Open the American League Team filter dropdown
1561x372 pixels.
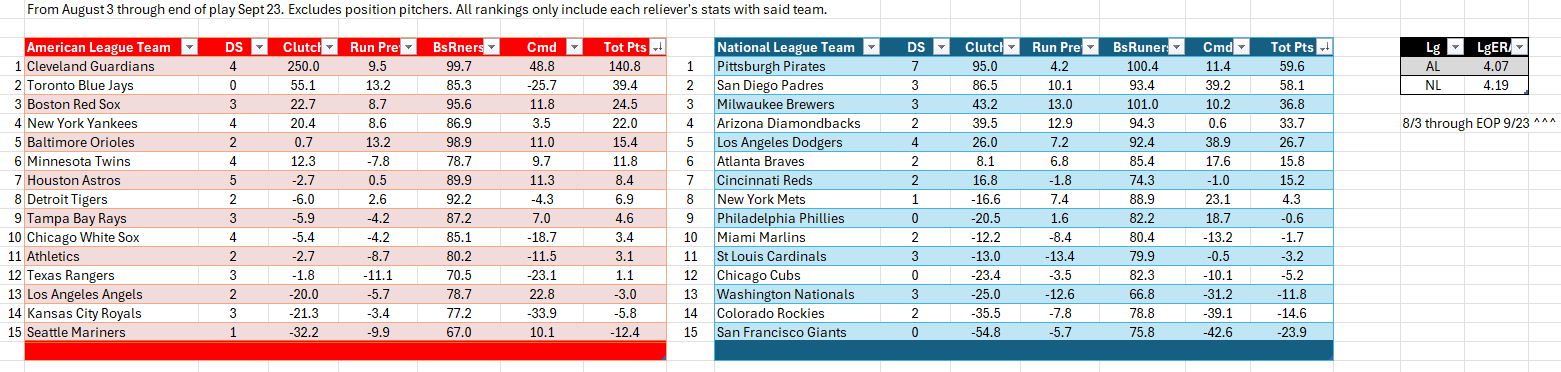(188, 47)
